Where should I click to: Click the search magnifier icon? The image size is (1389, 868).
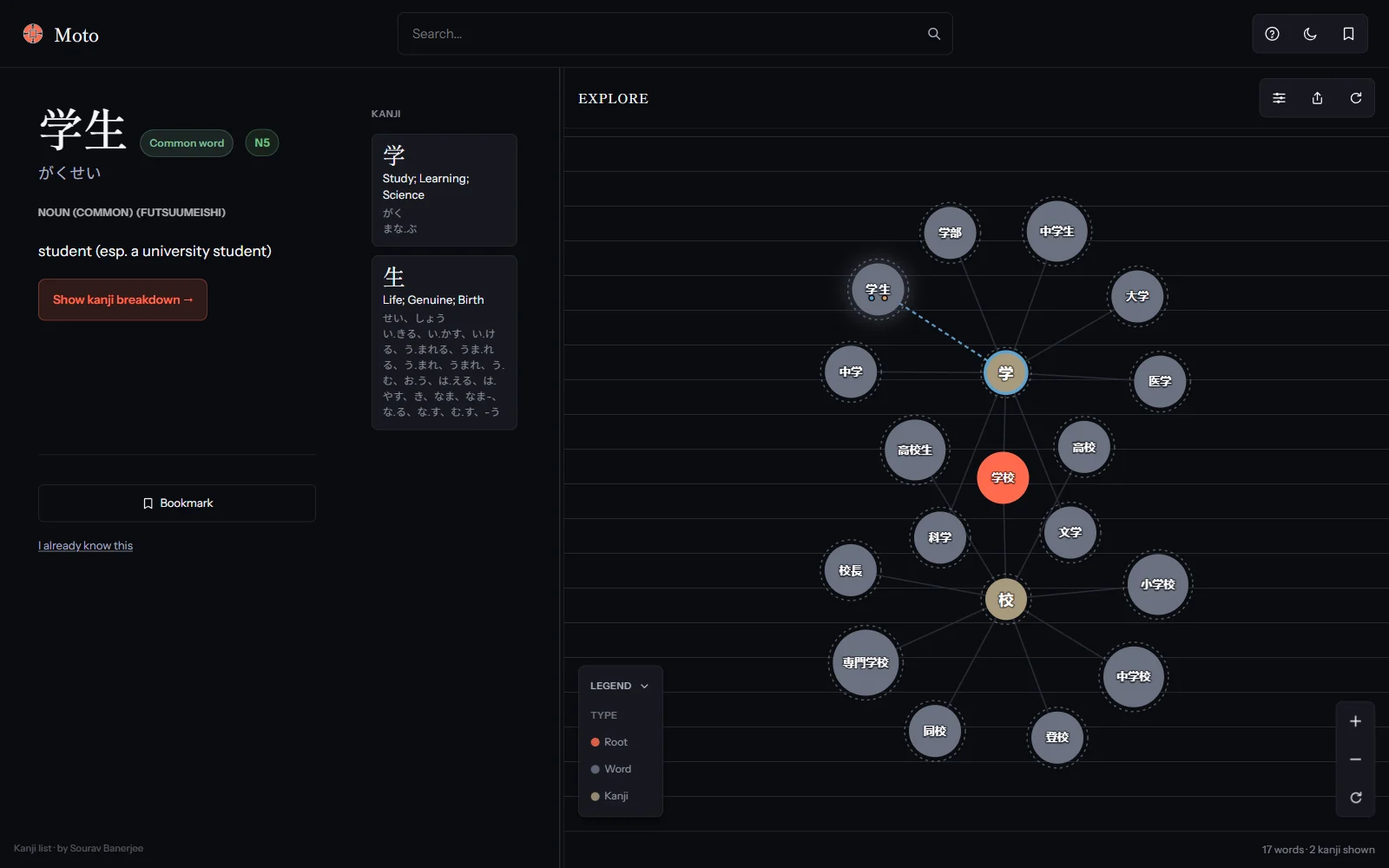point(934,34)
